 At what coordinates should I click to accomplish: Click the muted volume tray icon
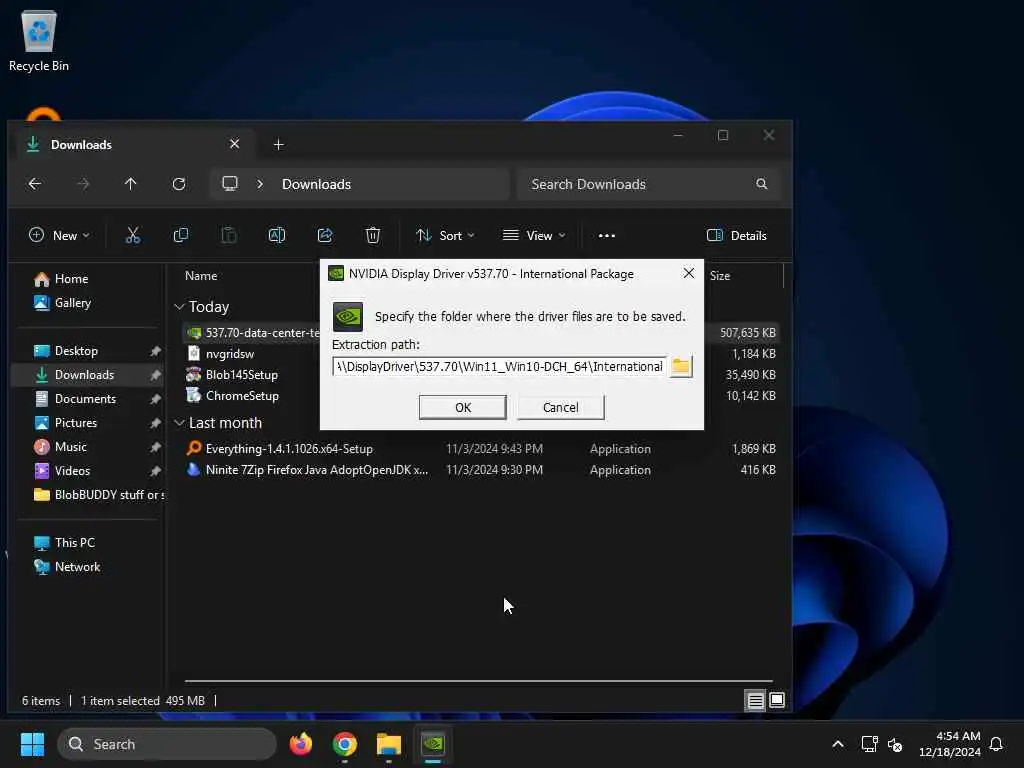pos(895,744)
